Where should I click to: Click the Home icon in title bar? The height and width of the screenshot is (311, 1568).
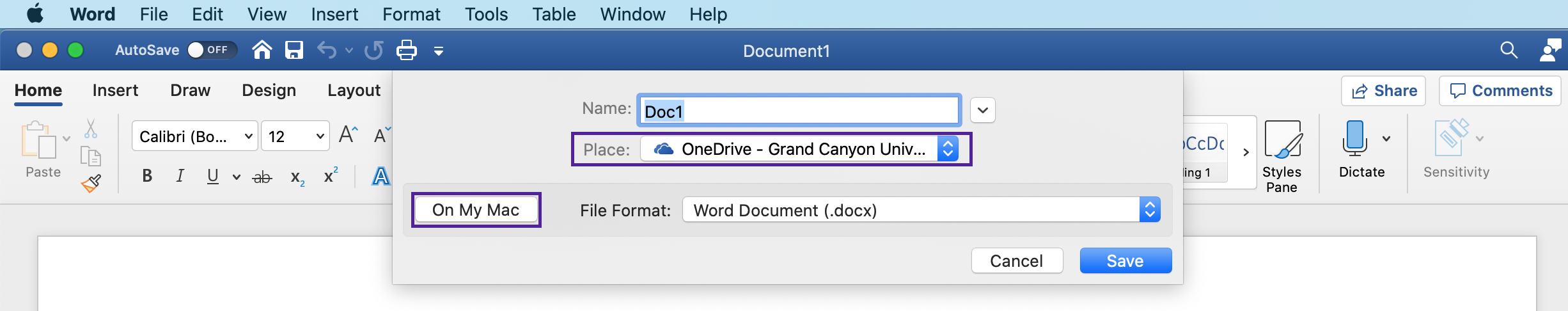pos(262,50)
